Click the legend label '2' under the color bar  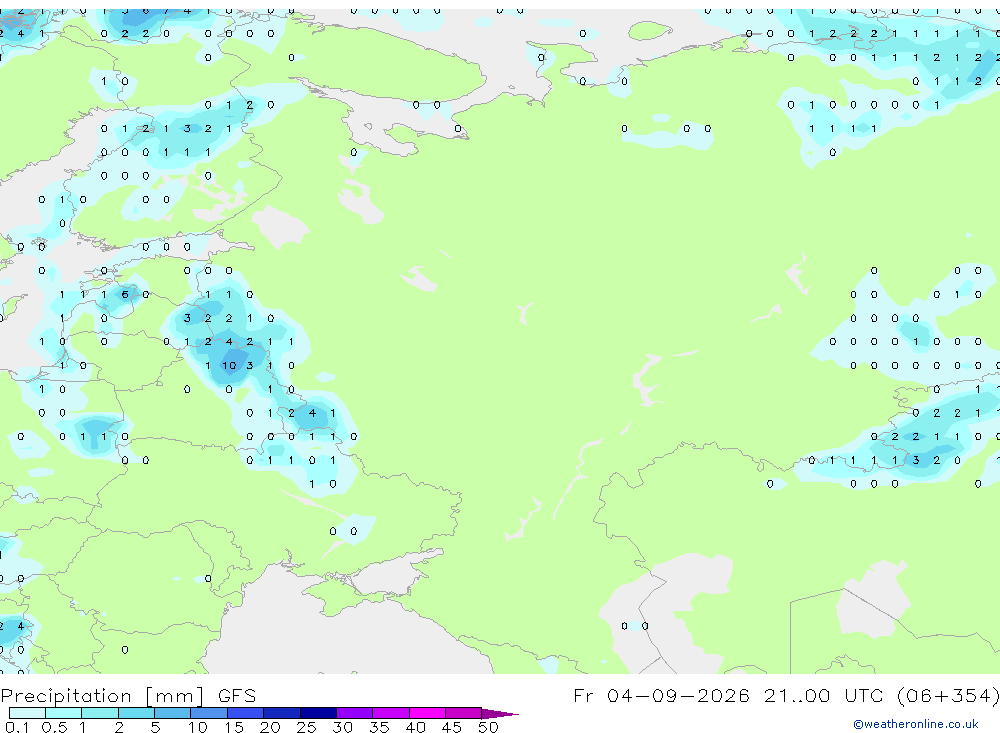tap(119, 727)
